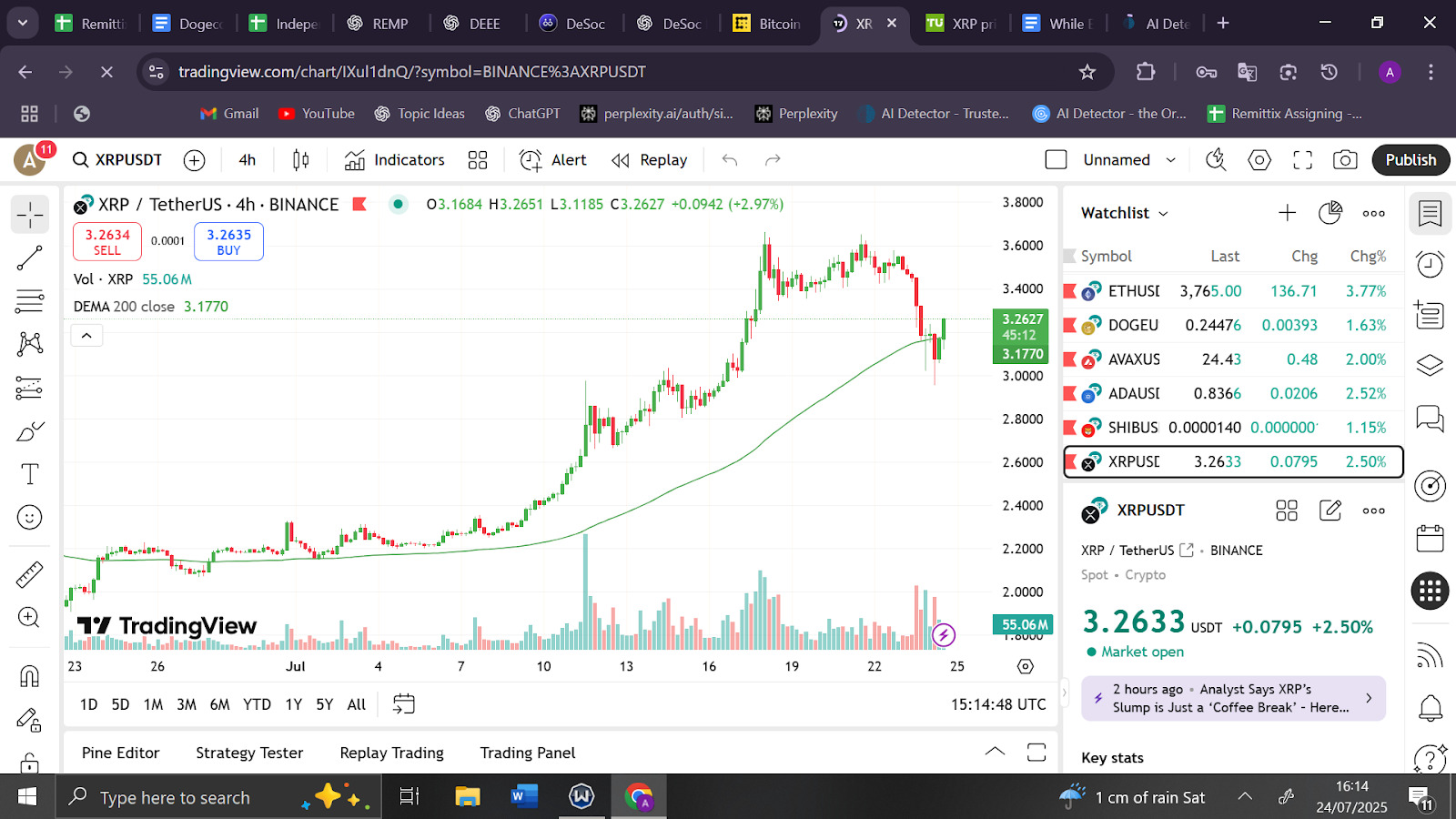Open price scale settings gear

pyautogui.click(x=1026, y=667)
